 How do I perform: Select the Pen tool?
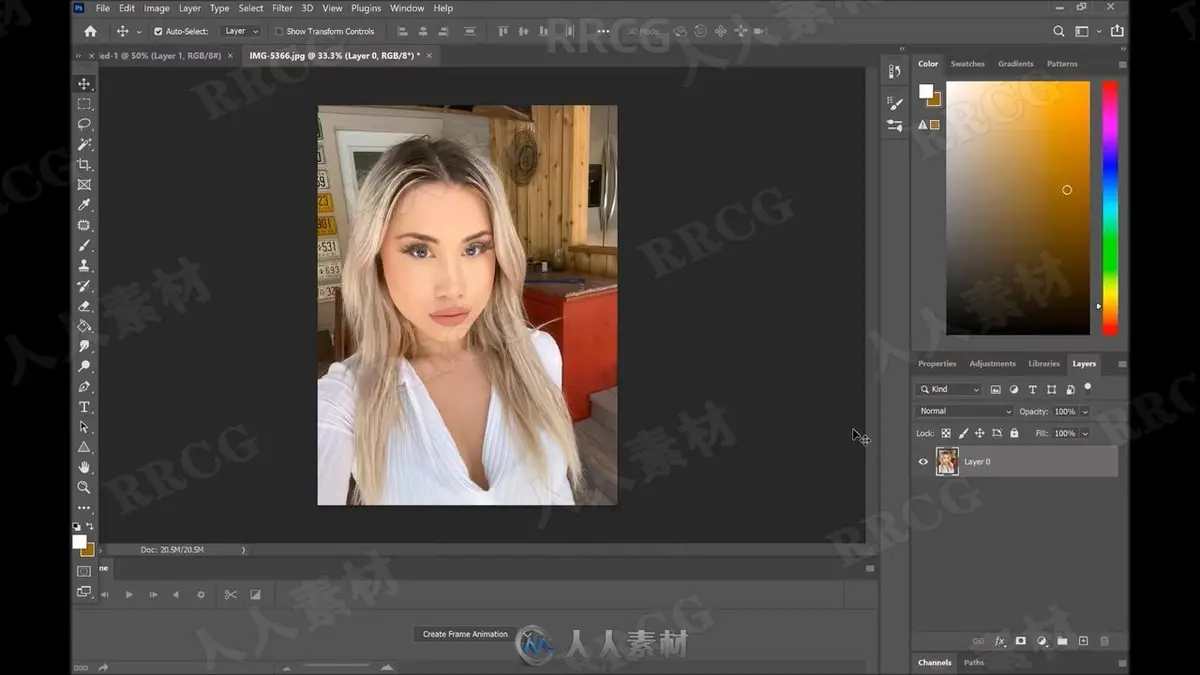pyautogui.click(x=84, y=386)
